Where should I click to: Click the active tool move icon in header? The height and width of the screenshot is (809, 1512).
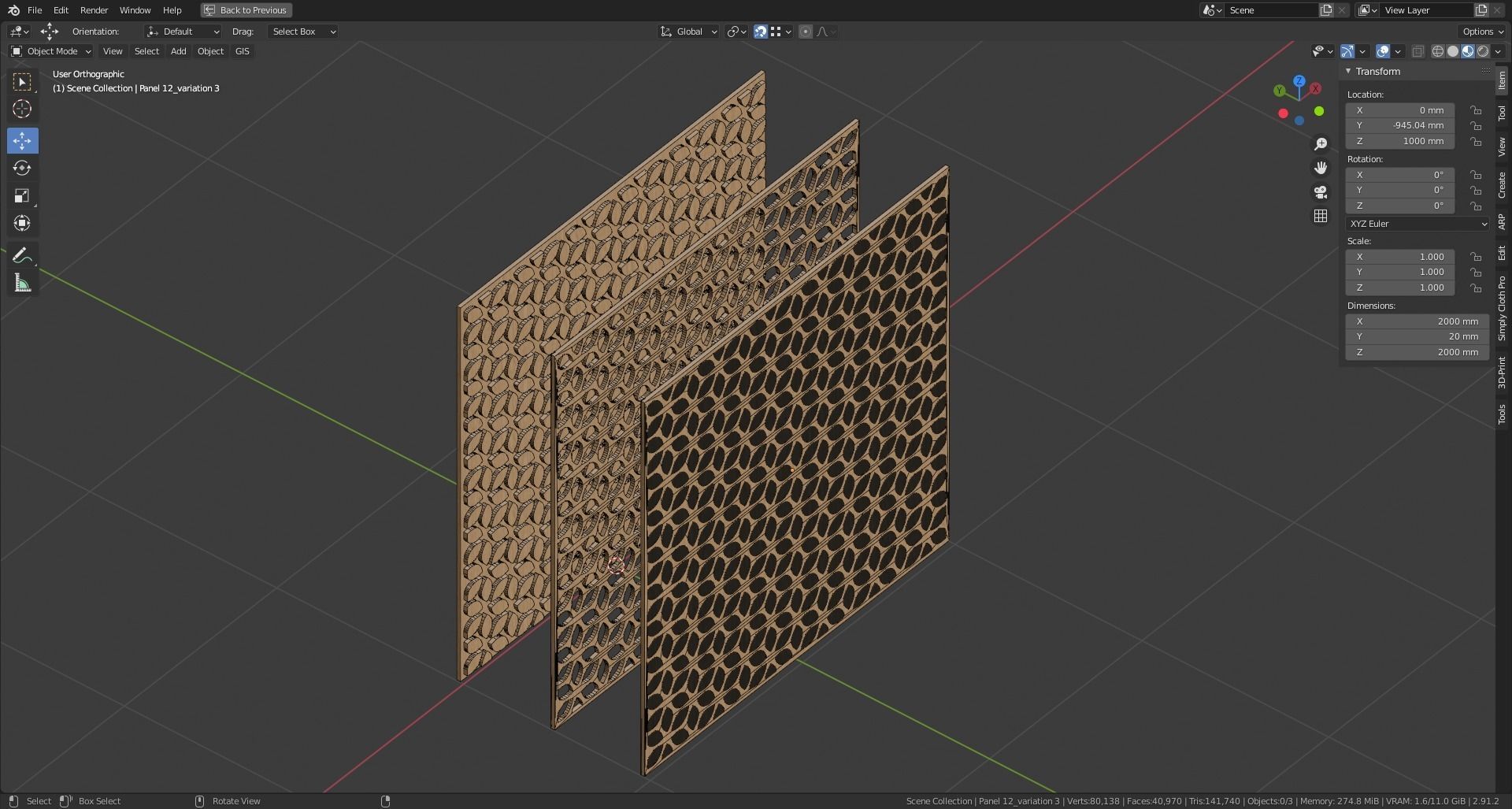click(49, 32)
